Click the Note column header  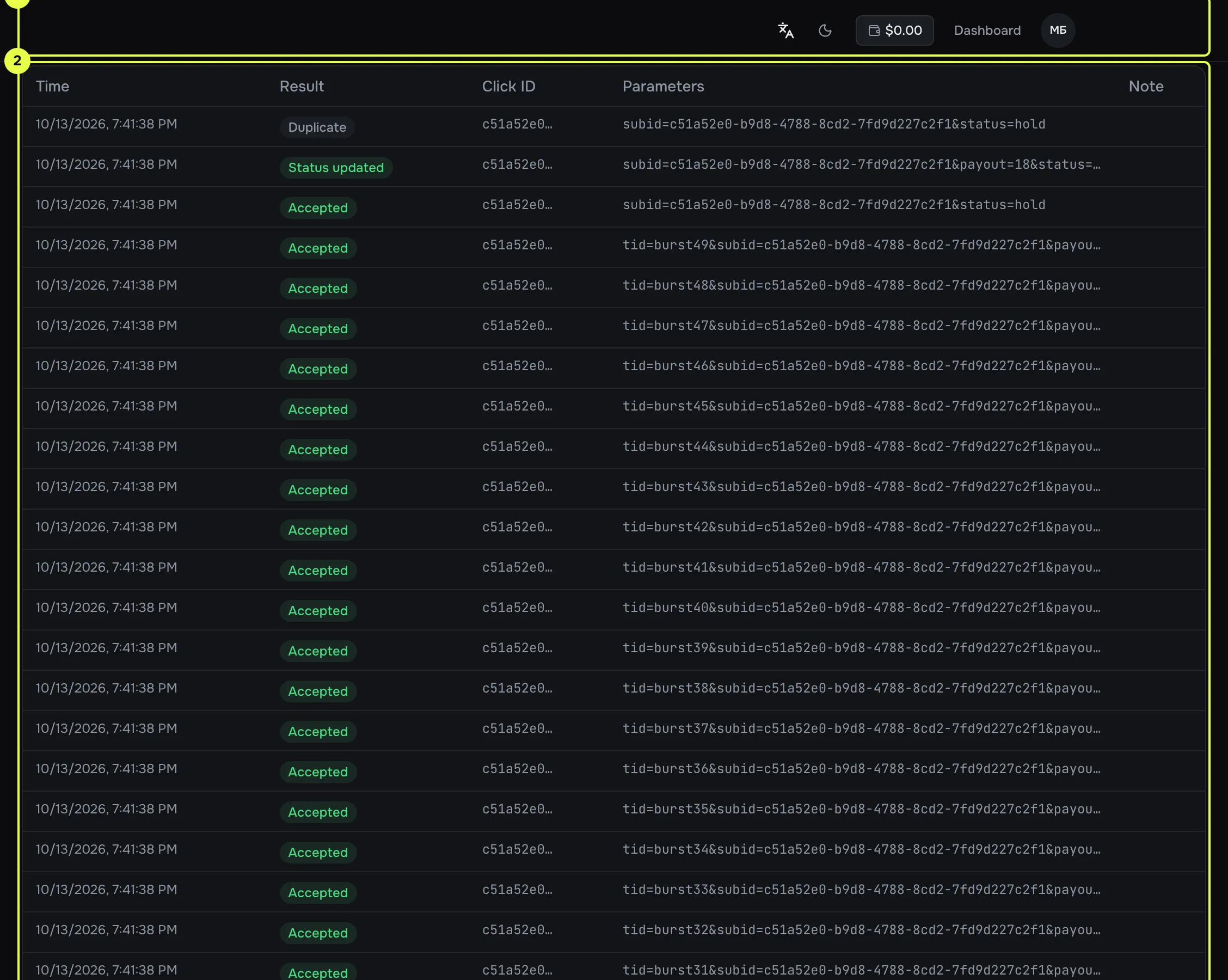click(1146, 86)
